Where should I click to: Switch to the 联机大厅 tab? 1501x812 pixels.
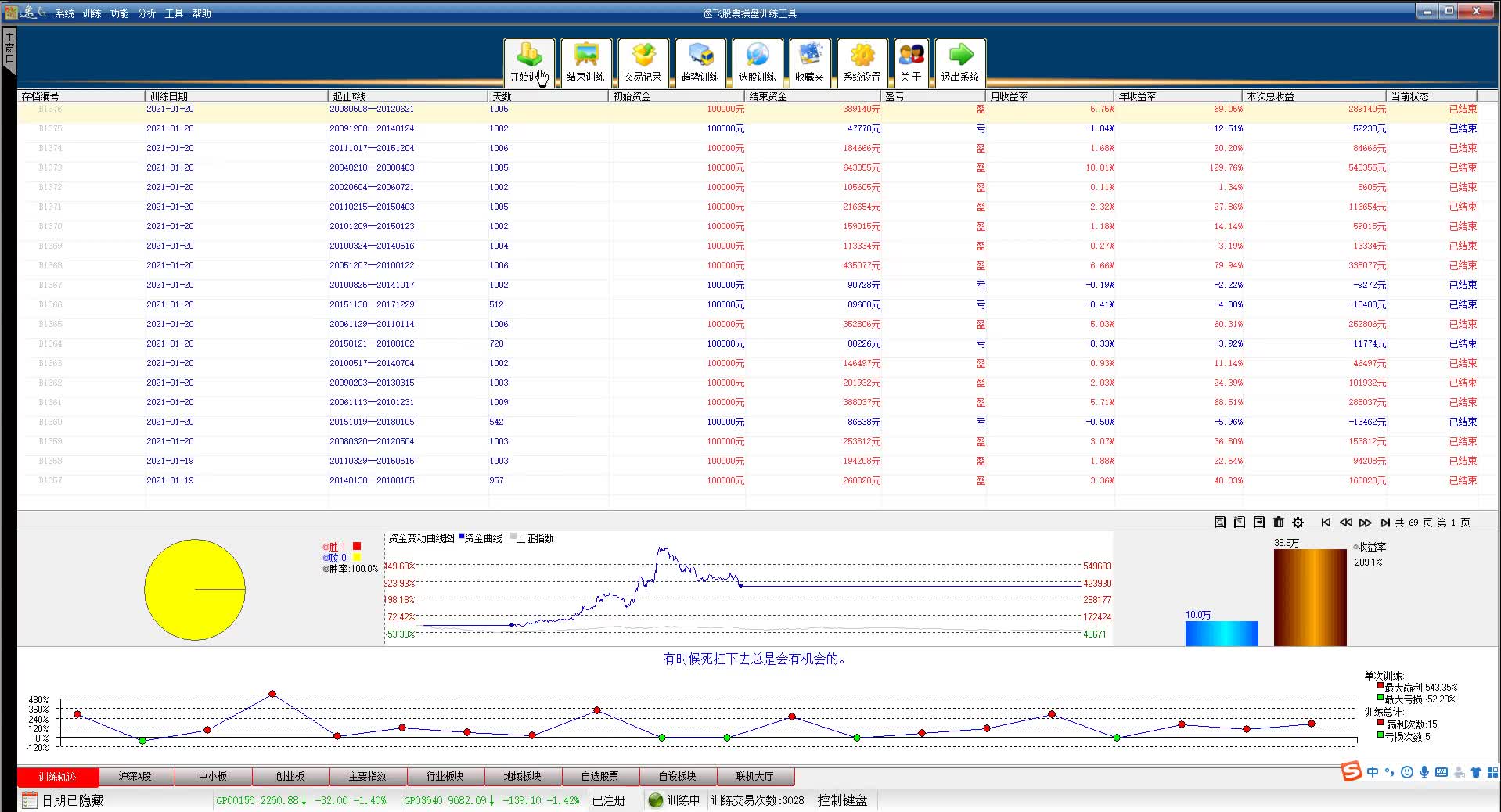[755, 777]
